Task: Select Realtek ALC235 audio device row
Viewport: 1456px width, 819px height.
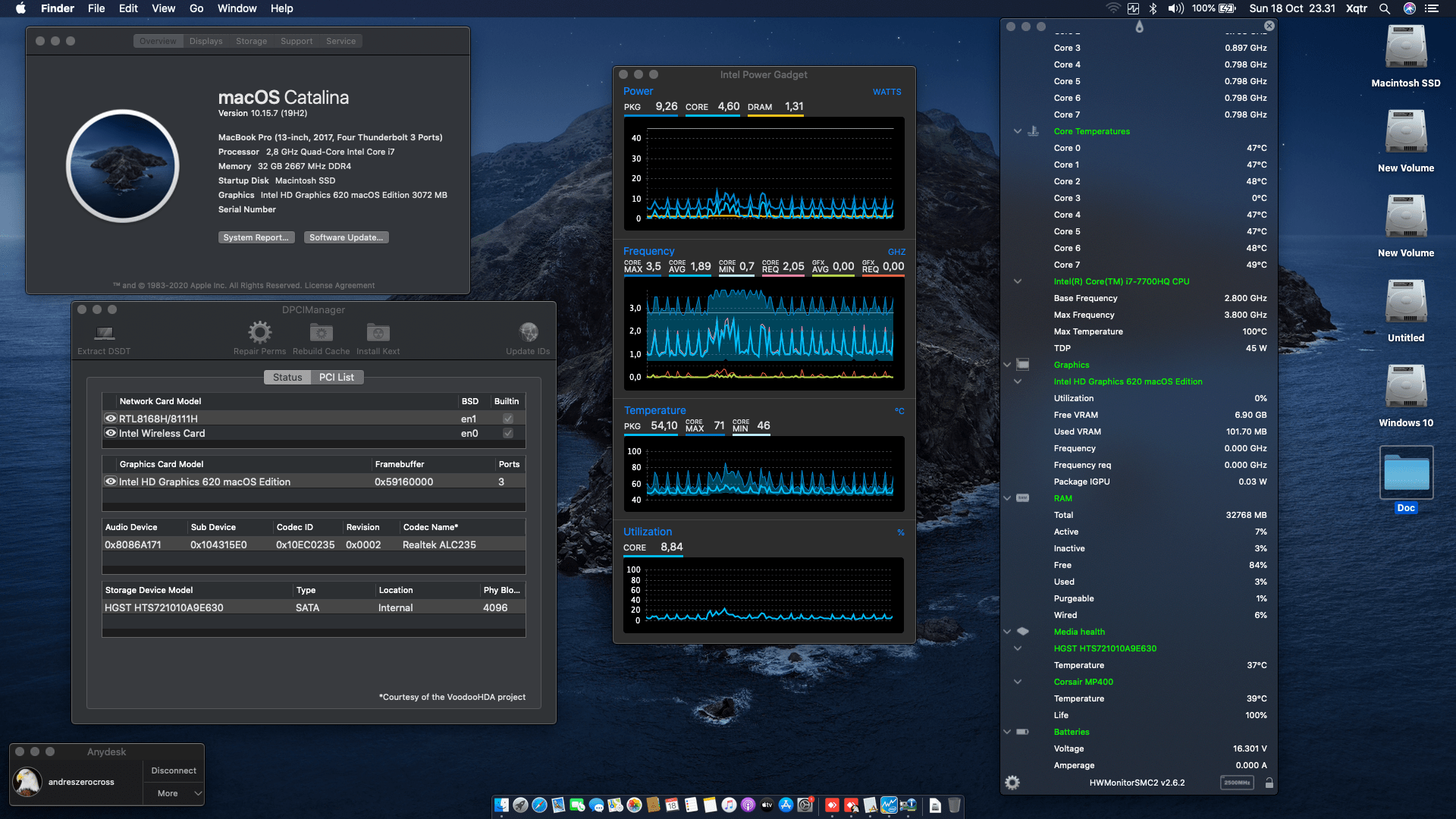Action: pos(314,544)
